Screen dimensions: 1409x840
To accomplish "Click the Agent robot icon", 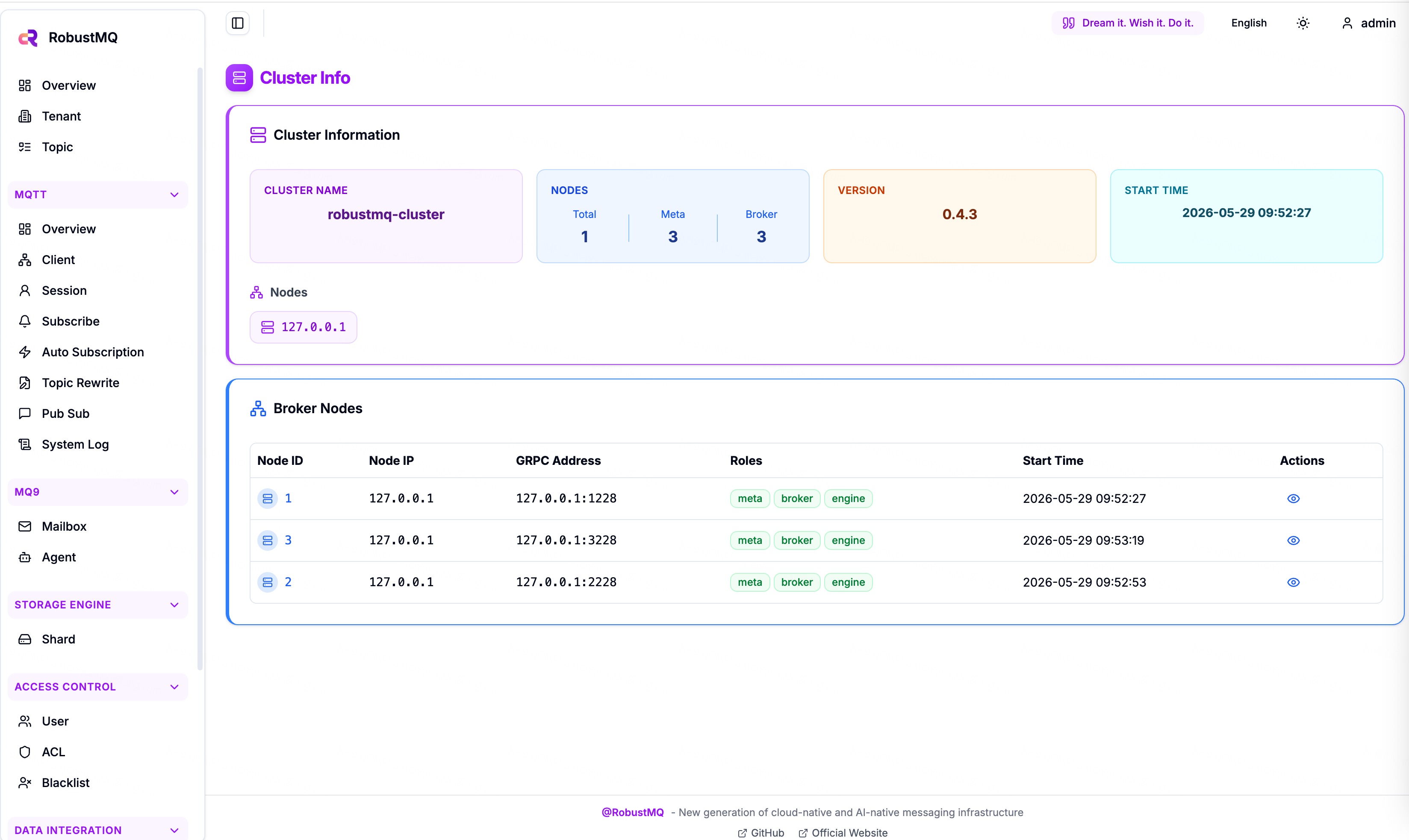I will (x=25, y=558).
